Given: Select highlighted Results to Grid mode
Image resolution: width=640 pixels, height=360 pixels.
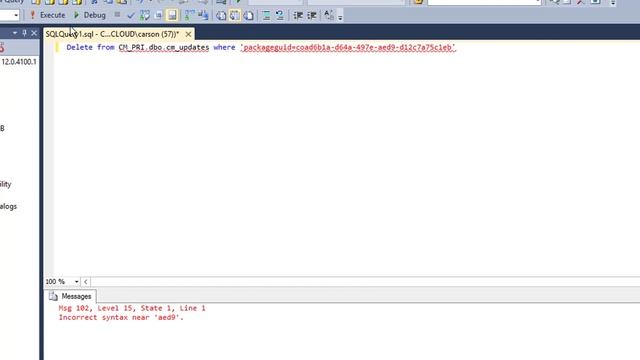Looking at the screenshot, I should pyautogui.click(x=235, y=16).
